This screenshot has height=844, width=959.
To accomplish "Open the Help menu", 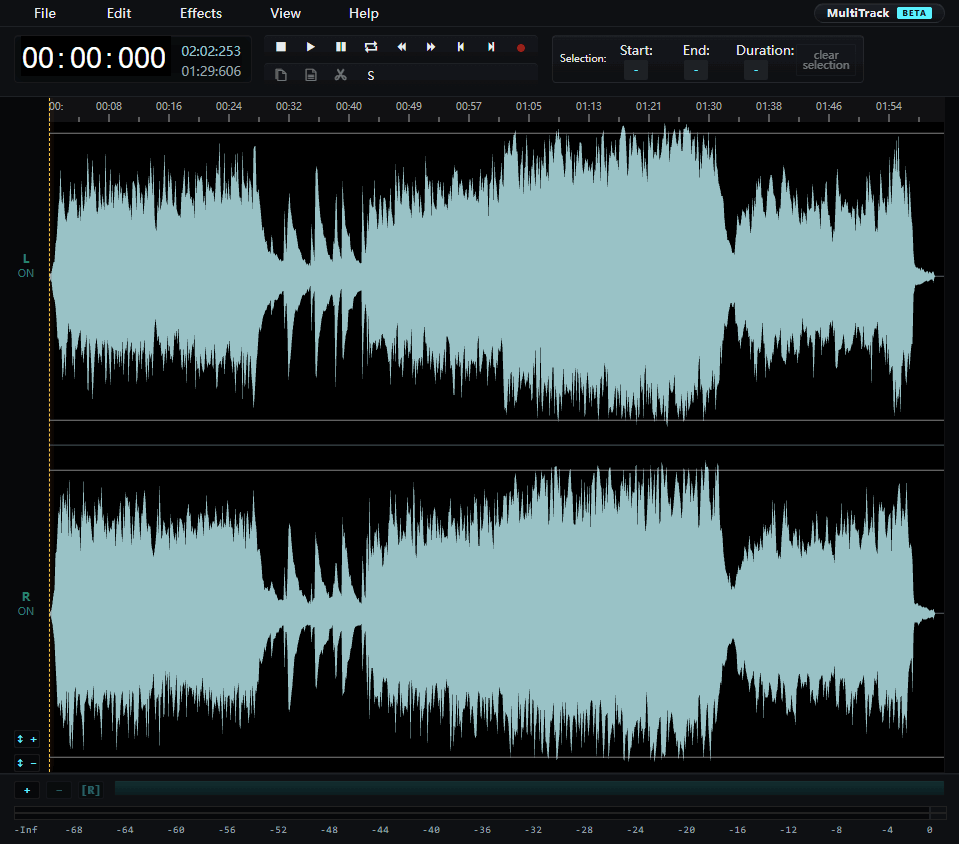I will (x=363, y=13).
